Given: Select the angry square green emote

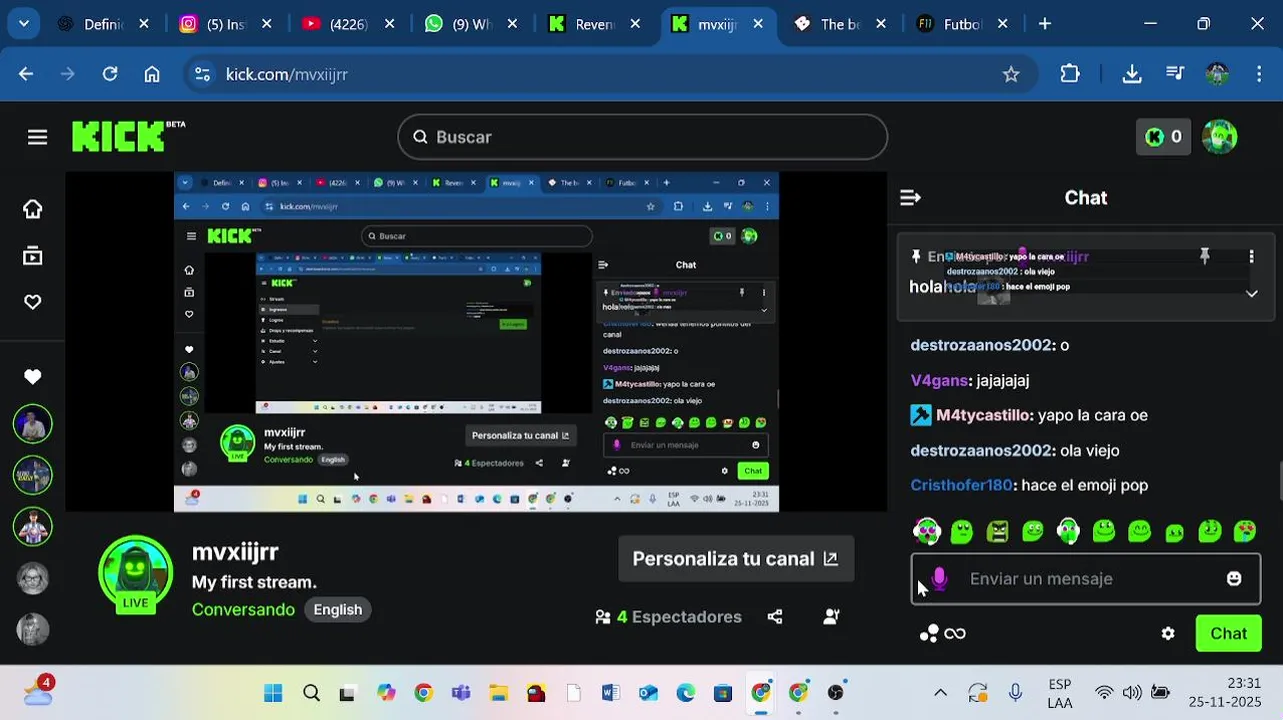Looking at the screenshot, I should coord(997,531).
